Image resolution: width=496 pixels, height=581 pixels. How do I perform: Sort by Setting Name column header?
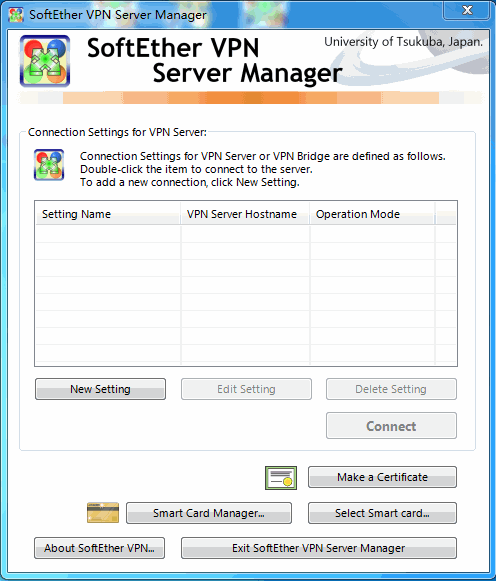click(108, 214)
